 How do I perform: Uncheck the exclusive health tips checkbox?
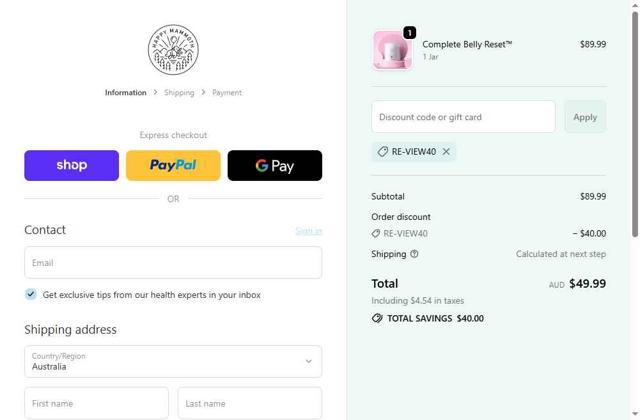pos(31,295)
